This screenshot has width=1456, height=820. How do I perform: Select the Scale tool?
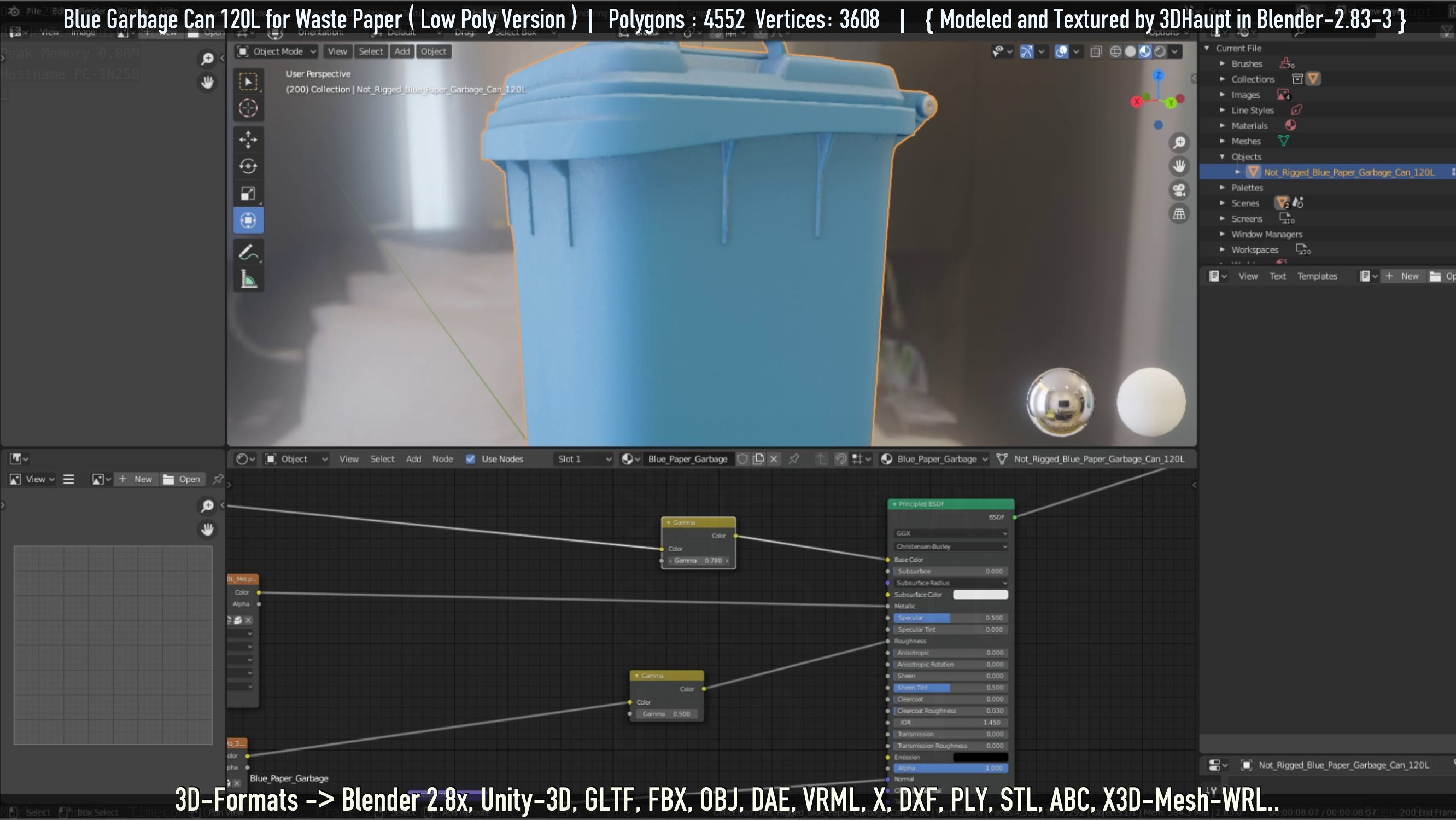click(248, 194)
